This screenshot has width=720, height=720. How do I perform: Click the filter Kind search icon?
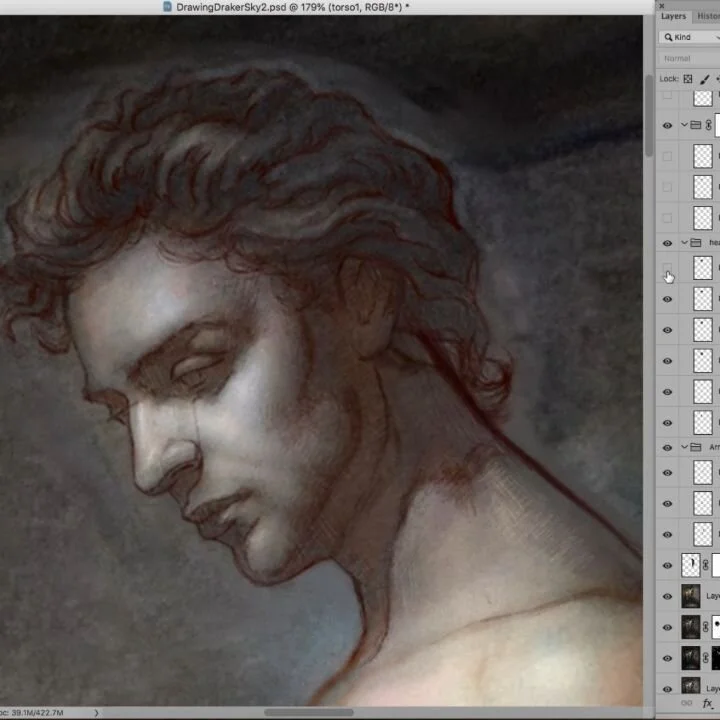[668, 37]
